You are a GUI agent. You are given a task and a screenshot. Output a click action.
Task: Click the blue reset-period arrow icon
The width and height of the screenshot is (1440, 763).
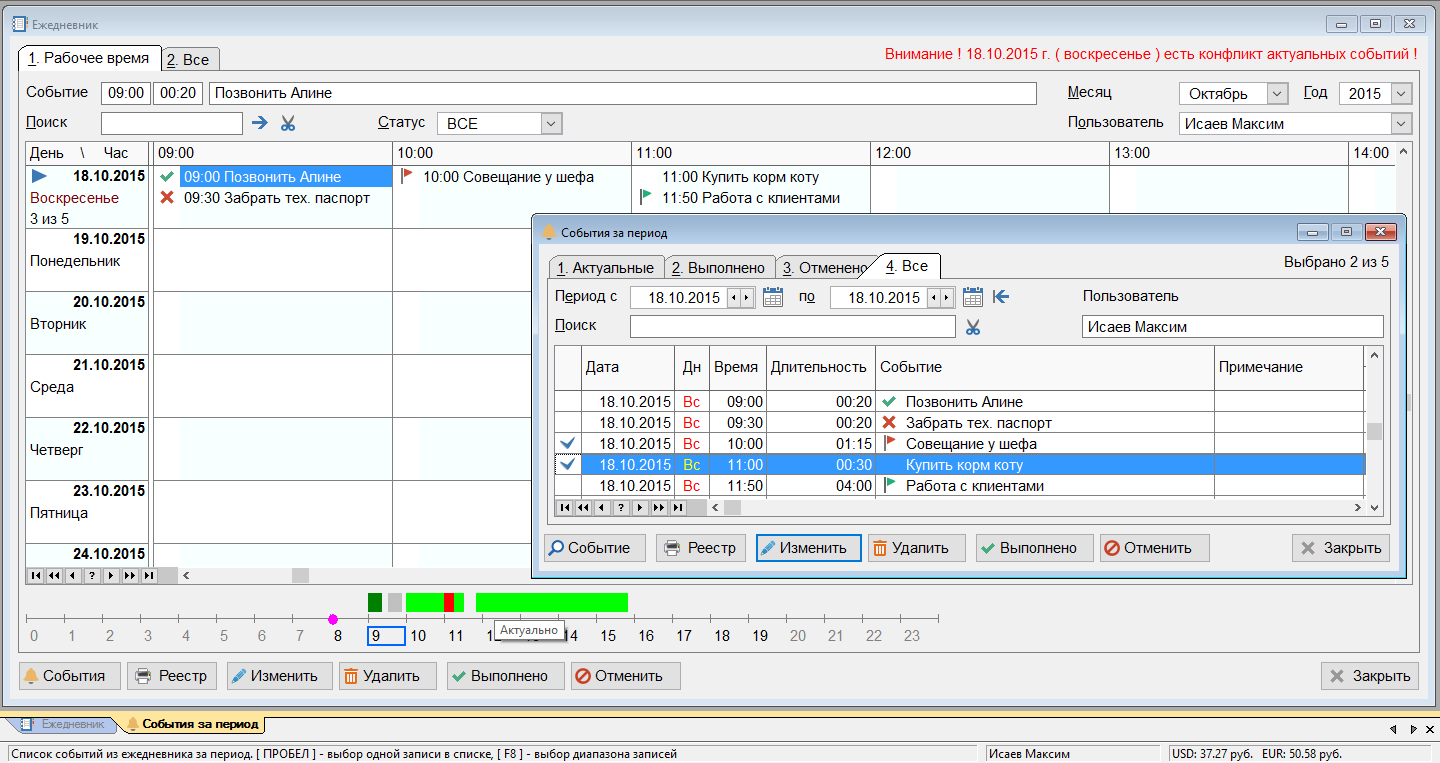(x=1001, y=297)
